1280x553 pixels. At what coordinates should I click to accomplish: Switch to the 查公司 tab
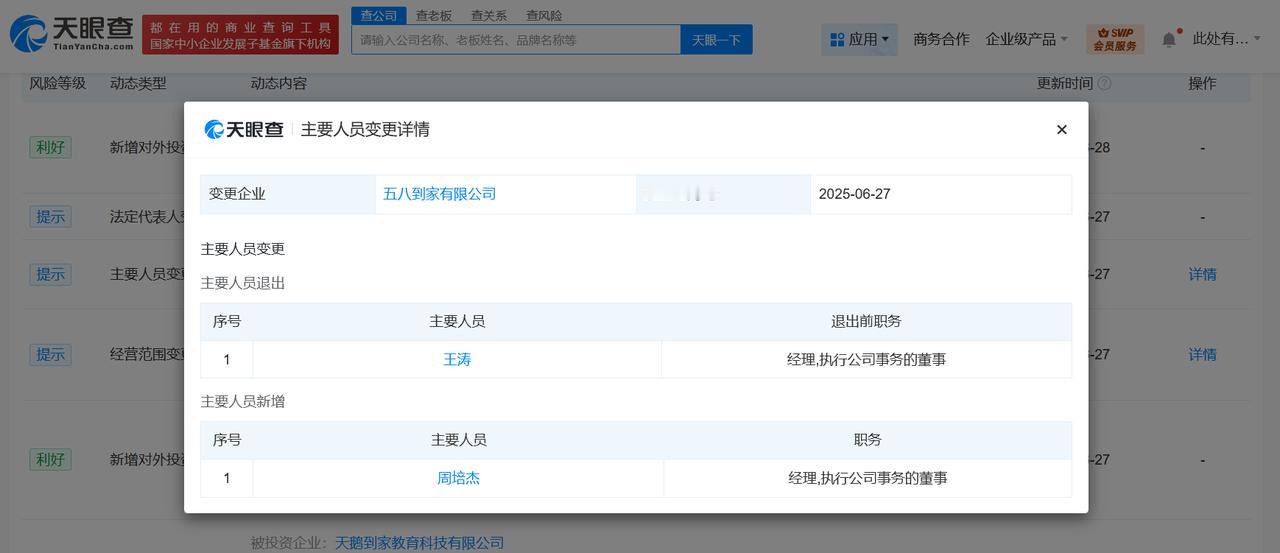(379, 15)
